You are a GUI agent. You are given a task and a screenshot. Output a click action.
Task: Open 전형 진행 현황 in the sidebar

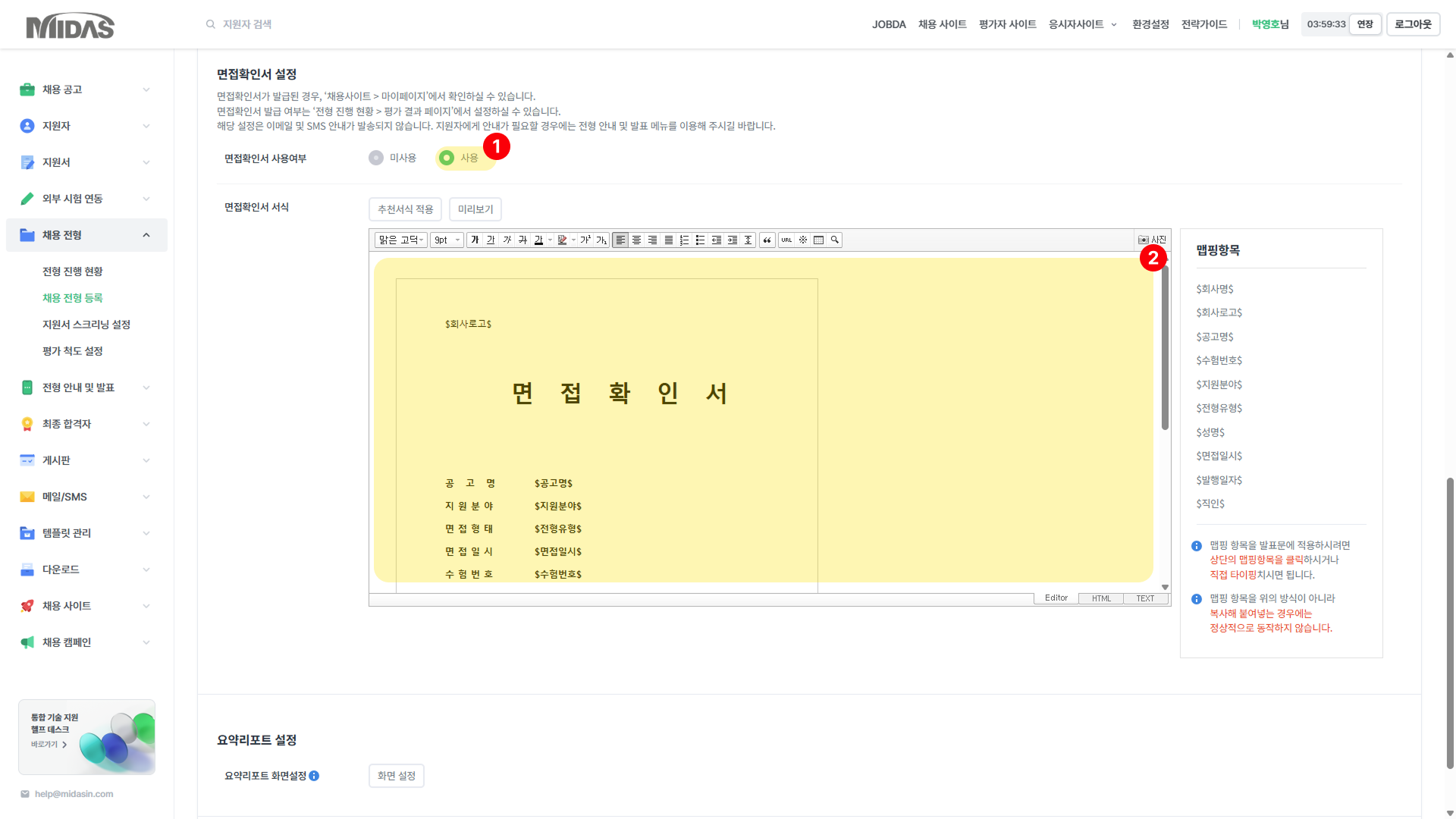tap(72, 271)
